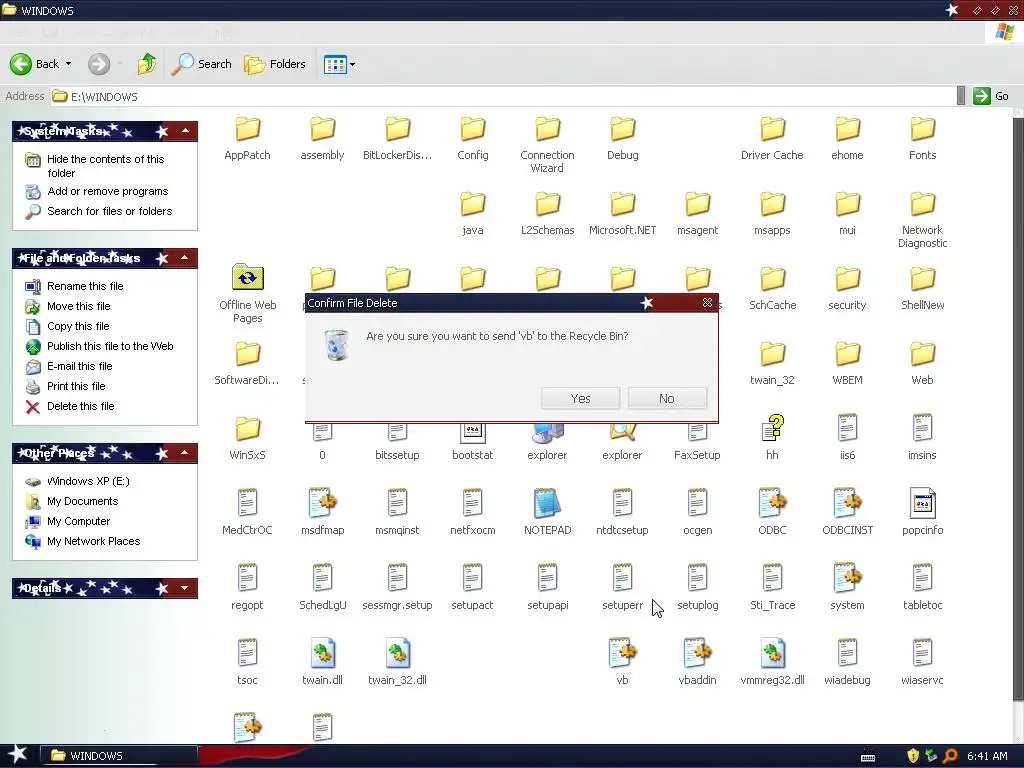
Task: Select the twain.dll file
Action: tap(322, 663)
